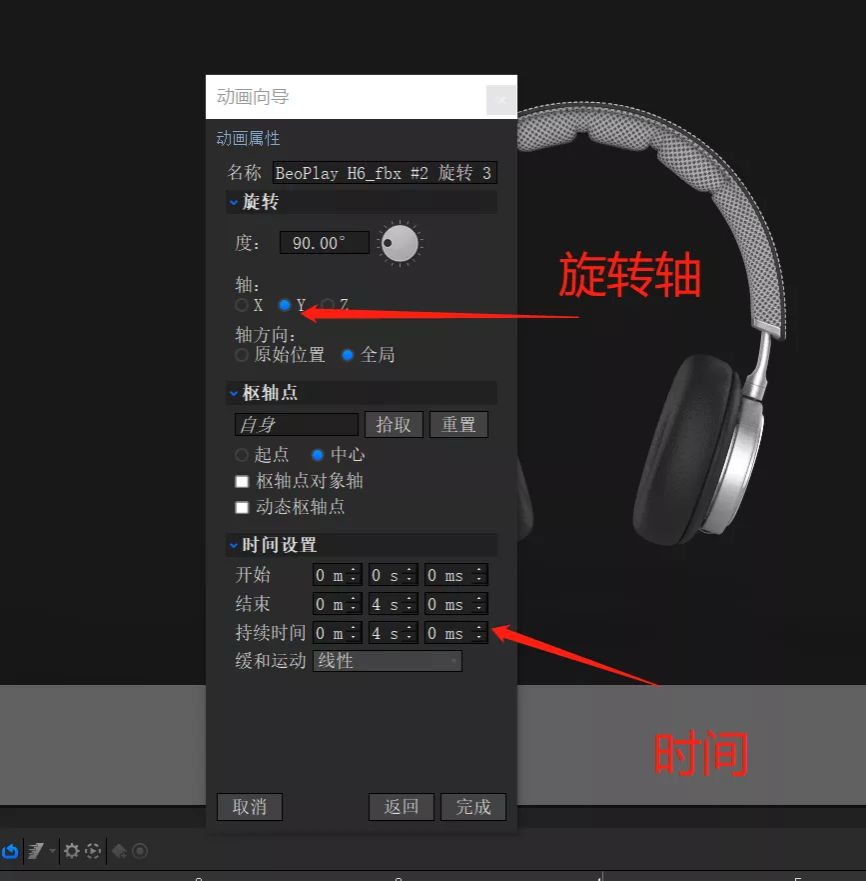The width and height of the screenshot is (866, 881).
Task: Click the add keyframe diamond icon
Action: (x=119, y=851)
